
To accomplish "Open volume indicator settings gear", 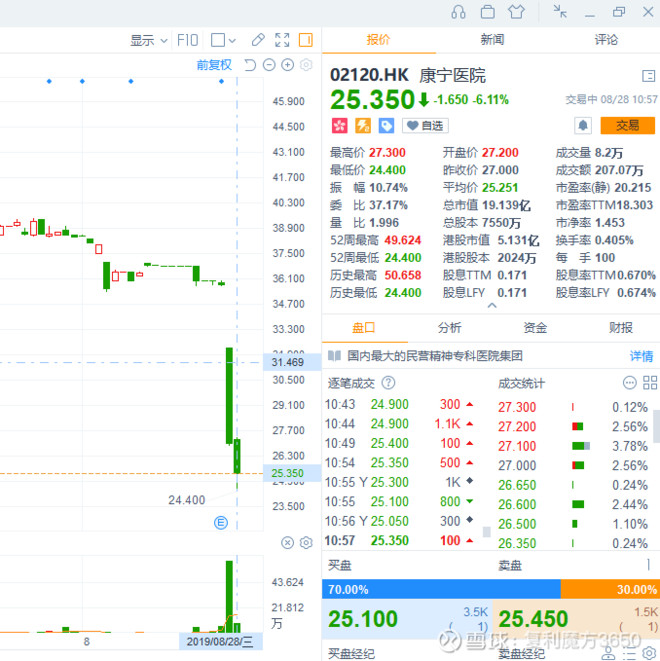I will point(306,543).
